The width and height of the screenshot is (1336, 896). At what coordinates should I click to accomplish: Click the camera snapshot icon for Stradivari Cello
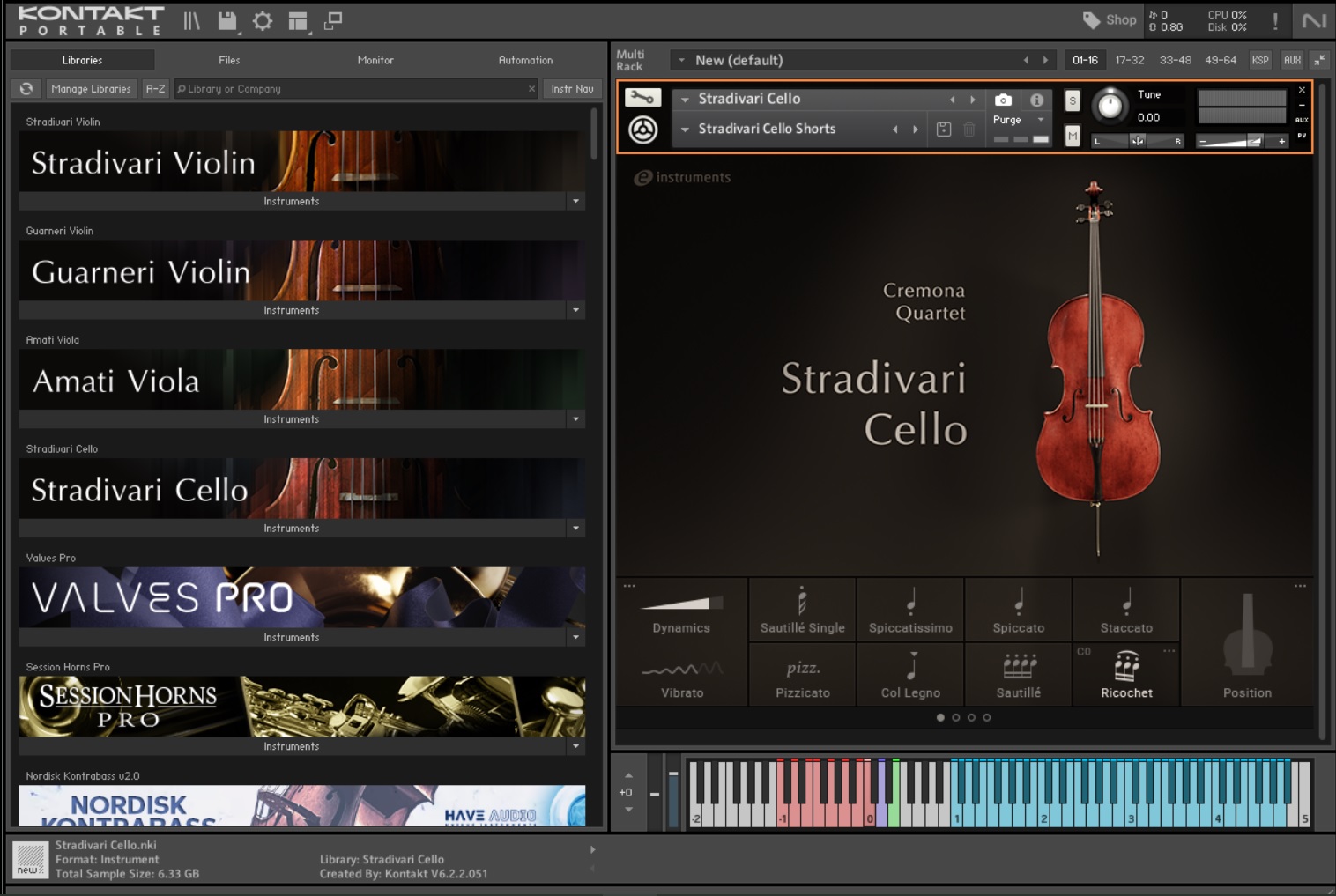pos(1004,100)
